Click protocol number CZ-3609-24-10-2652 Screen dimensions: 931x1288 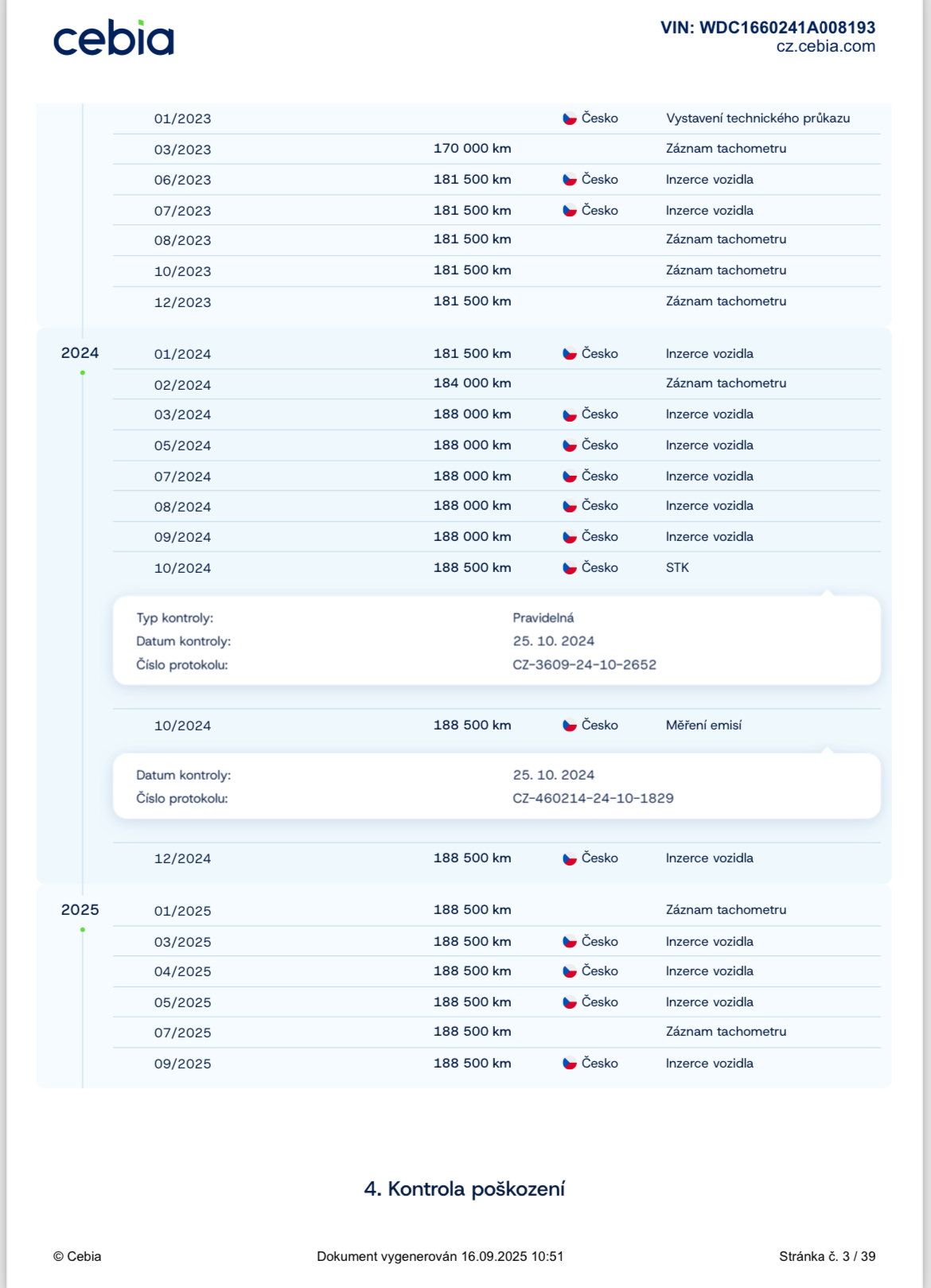584,665
